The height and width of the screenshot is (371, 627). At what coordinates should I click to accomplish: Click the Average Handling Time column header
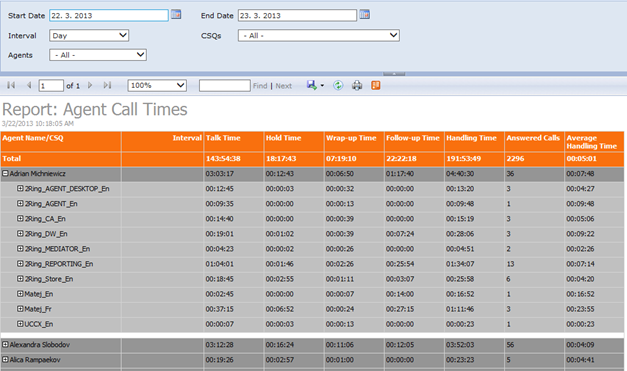click(594, 142)
